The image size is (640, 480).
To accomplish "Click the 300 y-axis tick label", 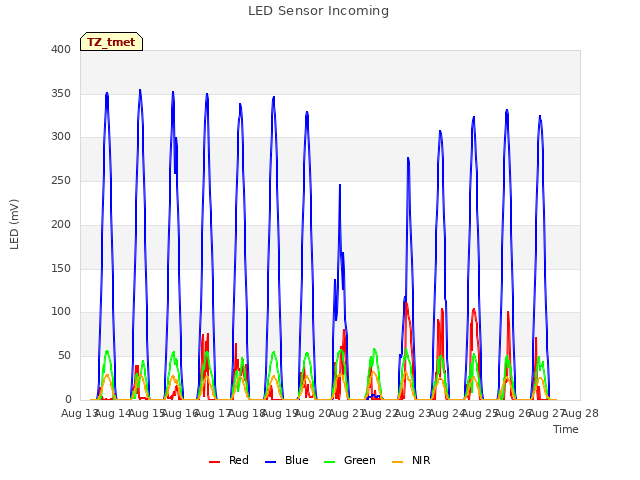I will click(61, 137).
